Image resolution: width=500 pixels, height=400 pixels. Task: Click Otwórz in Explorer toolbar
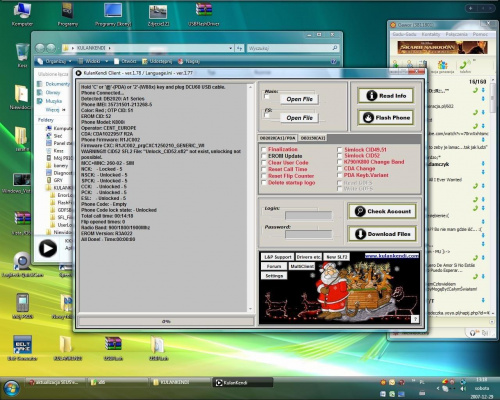pos(126,61)
